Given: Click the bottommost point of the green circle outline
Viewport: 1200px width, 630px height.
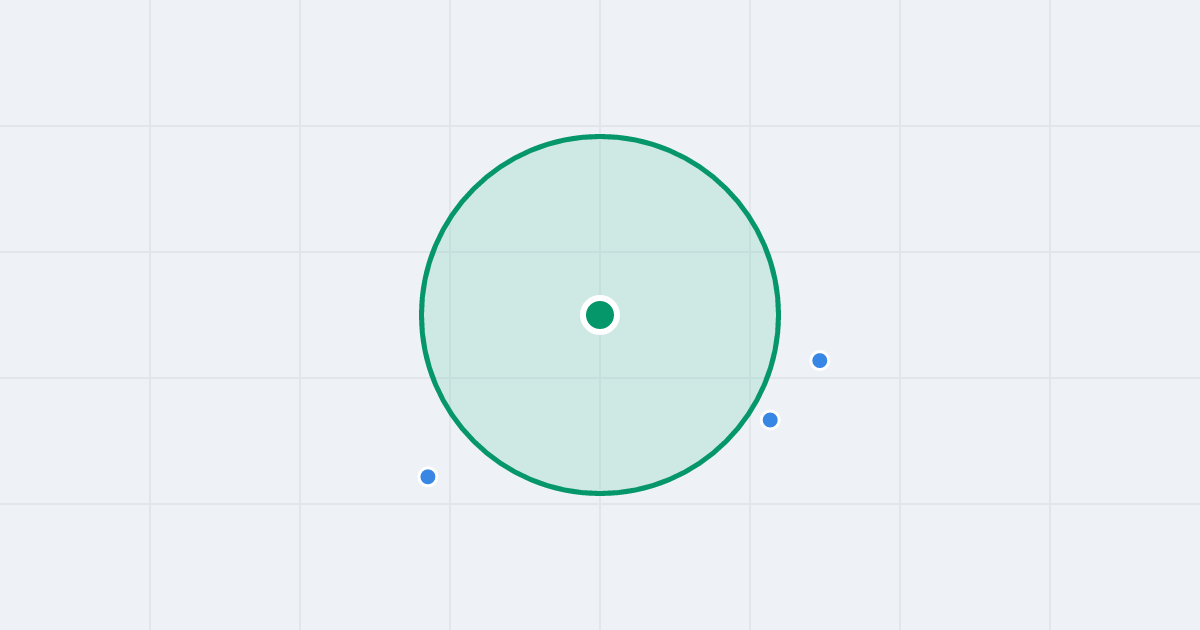Looking at the screenshot, I should 600,493.
